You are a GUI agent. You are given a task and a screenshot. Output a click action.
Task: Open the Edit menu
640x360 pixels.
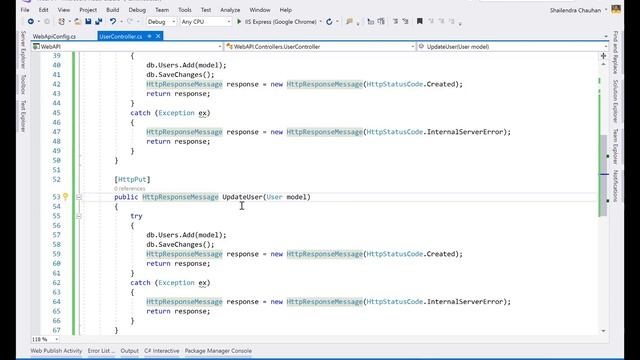click(43, 10)
